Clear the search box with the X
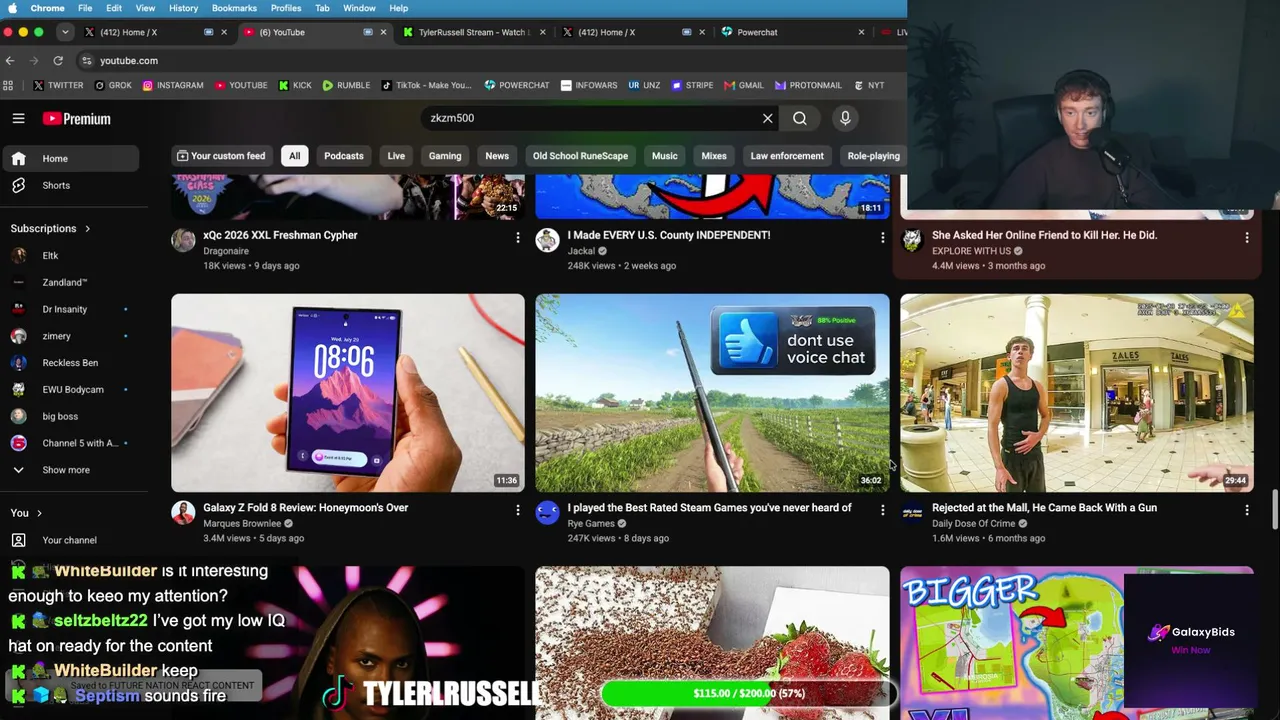1280x720 pixels. [767, 118]
